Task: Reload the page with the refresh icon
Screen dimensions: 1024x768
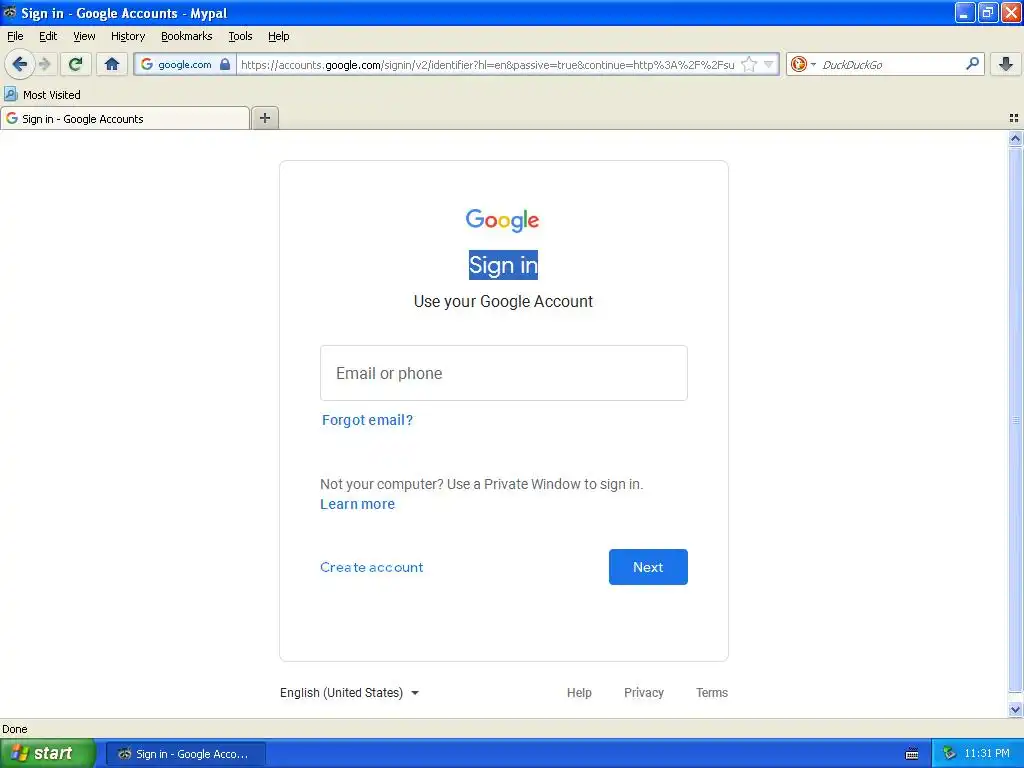Action: click(76, 64)
